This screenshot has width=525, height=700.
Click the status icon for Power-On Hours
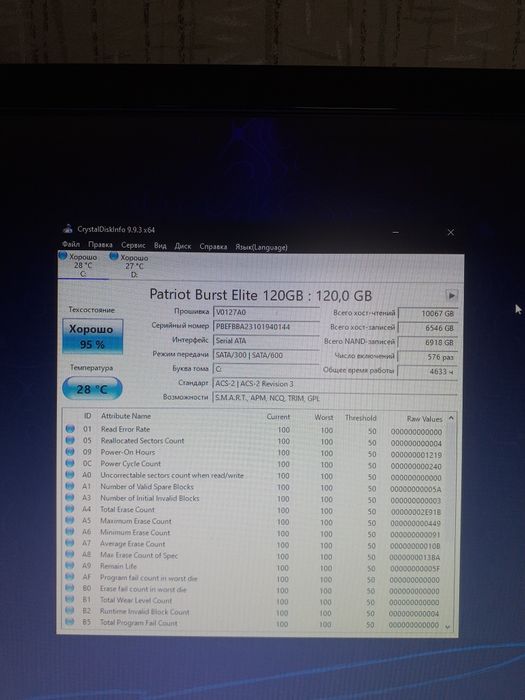point(70,452)
